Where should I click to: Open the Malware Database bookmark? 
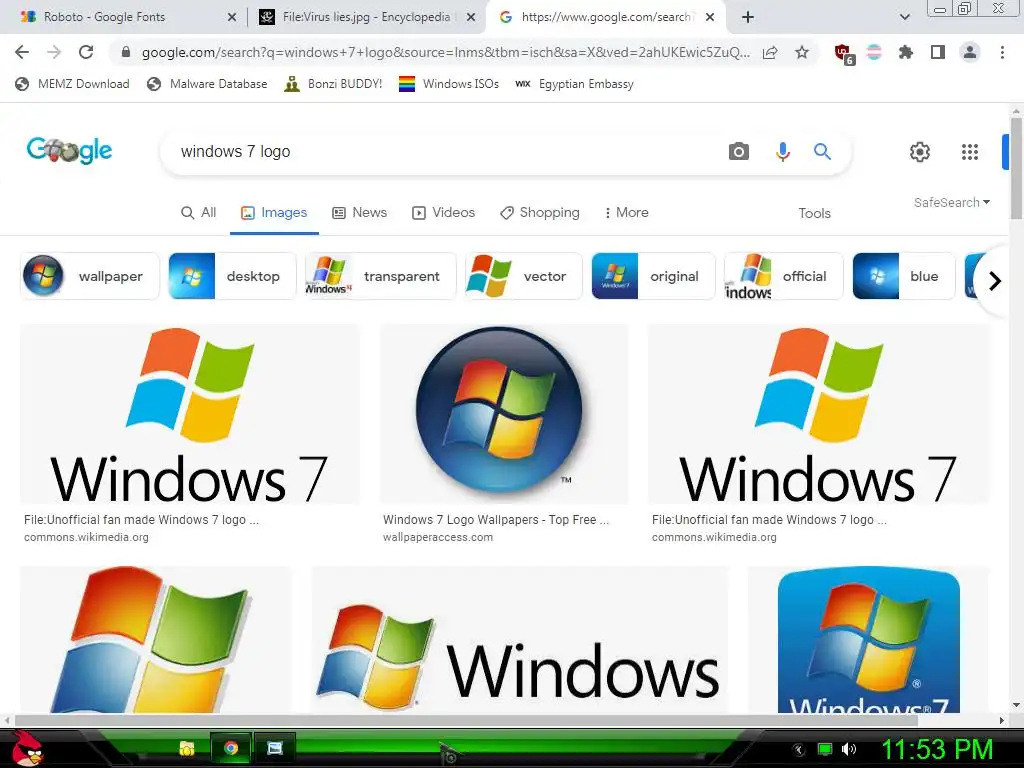(x=208, y=84)
